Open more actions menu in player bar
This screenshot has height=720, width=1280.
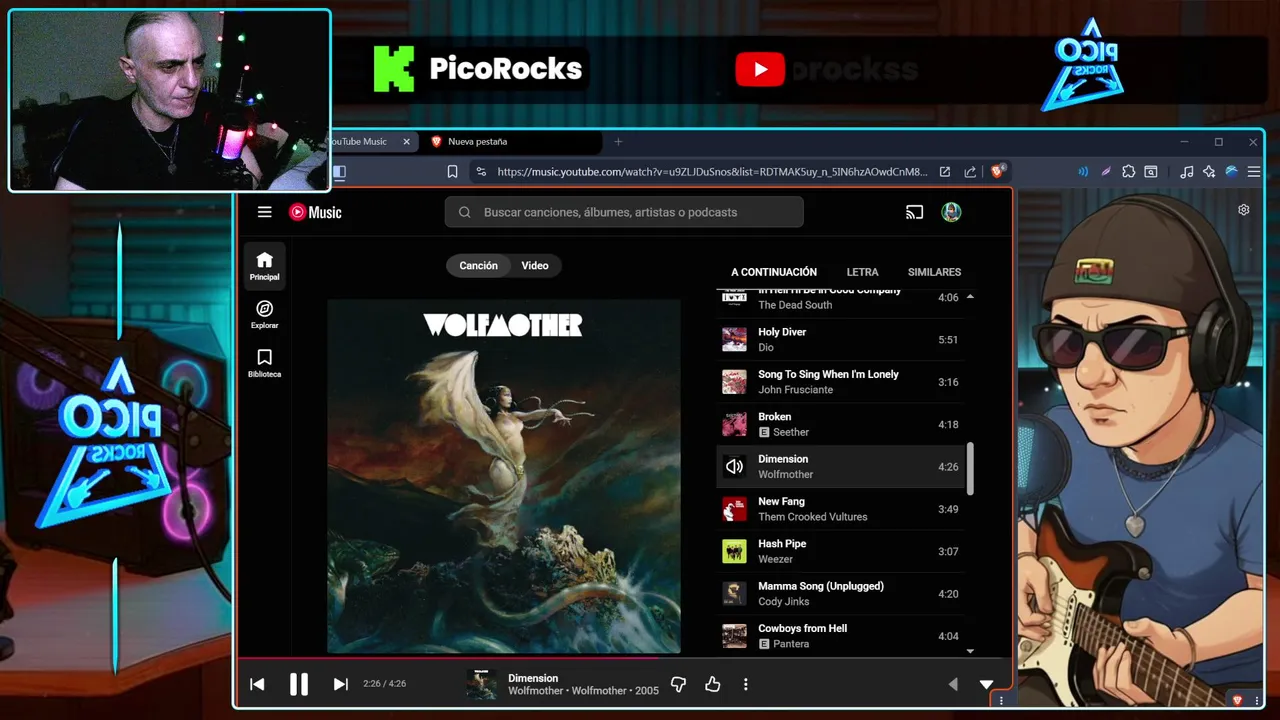point(745,684)
